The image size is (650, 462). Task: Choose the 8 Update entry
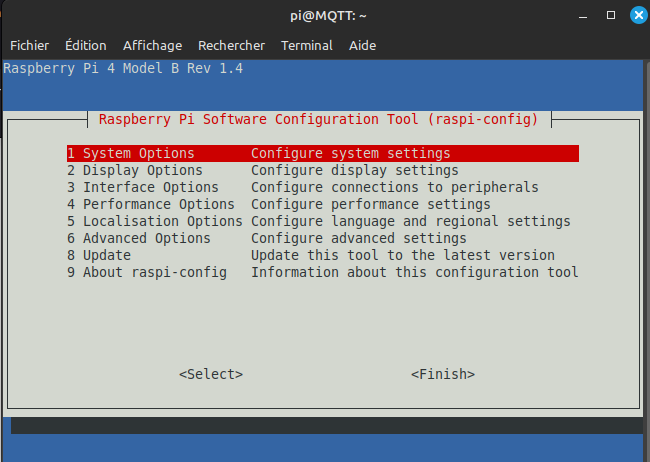[x=98, y=256]
